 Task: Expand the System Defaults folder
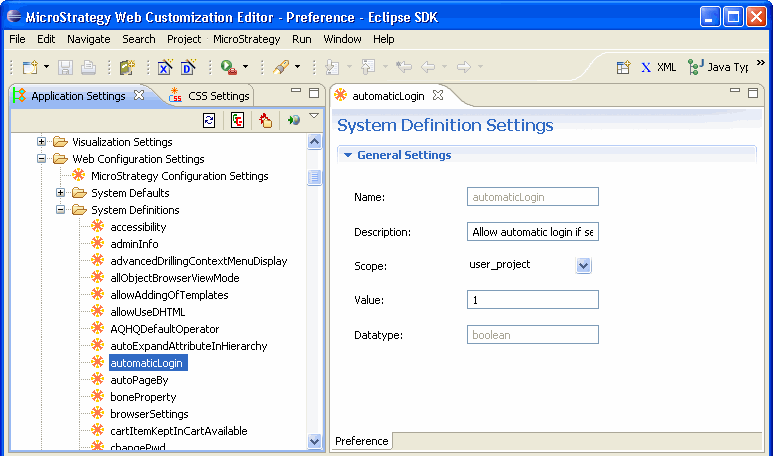tap(60, 193)
